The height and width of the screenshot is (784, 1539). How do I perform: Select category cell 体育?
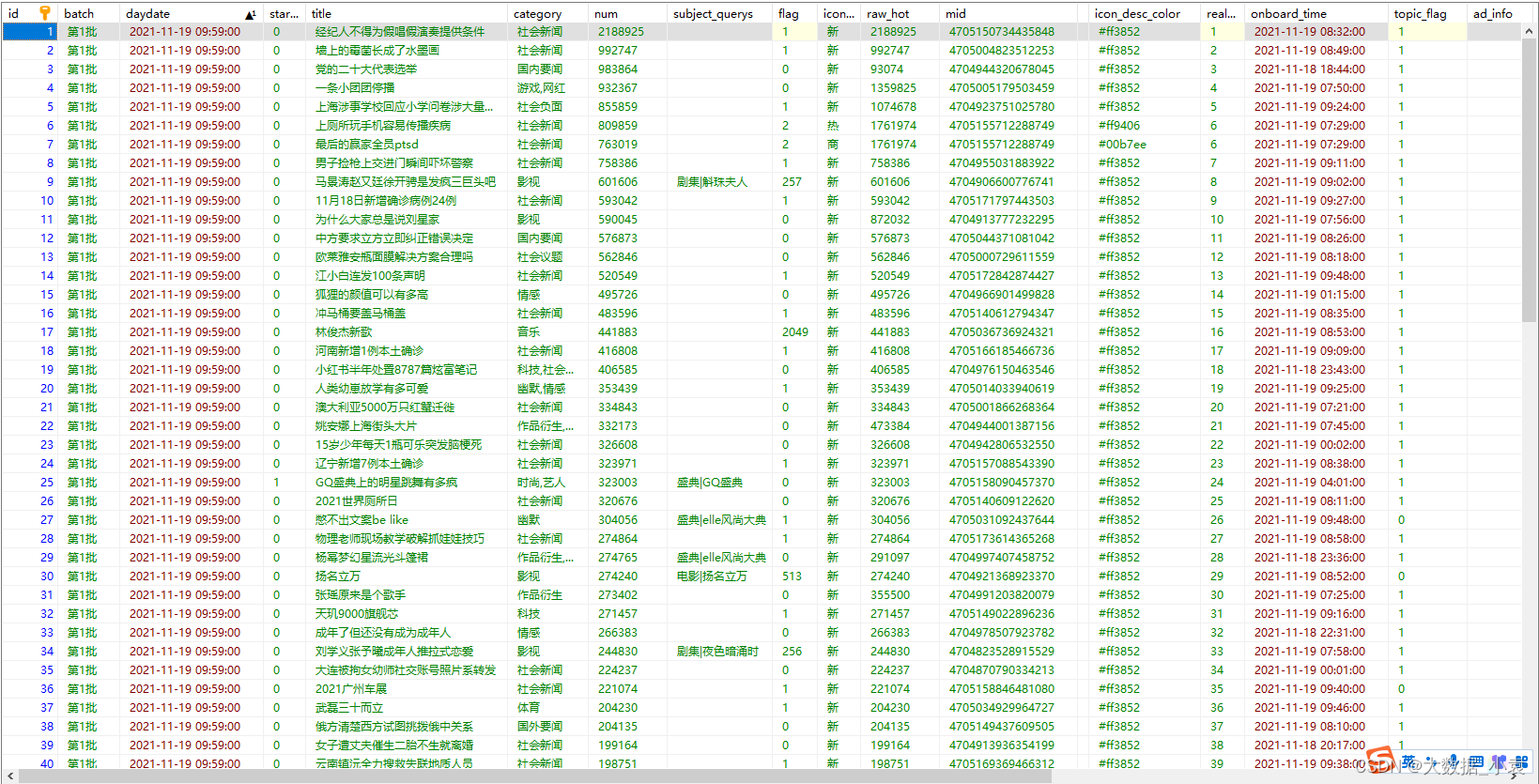tap(529, 708)
